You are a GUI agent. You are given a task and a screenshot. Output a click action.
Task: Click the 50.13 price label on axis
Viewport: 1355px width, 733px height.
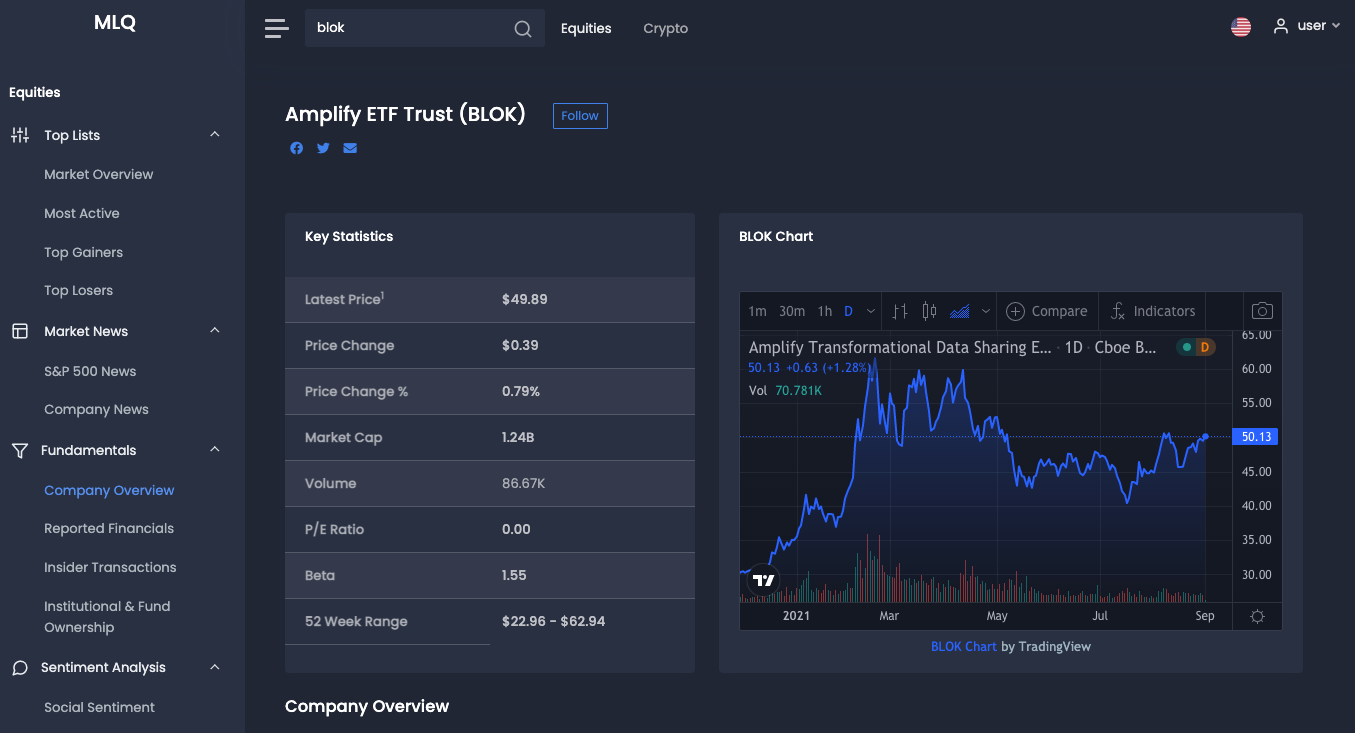1257,437
